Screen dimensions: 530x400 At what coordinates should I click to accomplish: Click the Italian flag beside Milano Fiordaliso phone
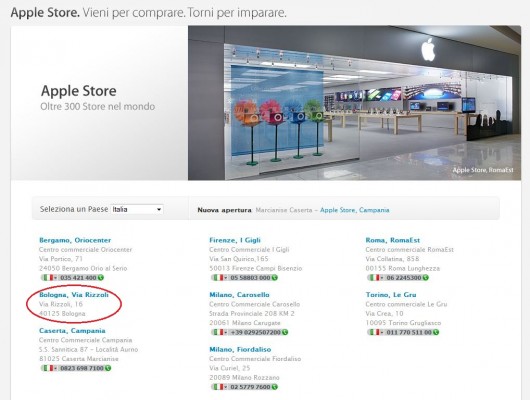(218, 386)
